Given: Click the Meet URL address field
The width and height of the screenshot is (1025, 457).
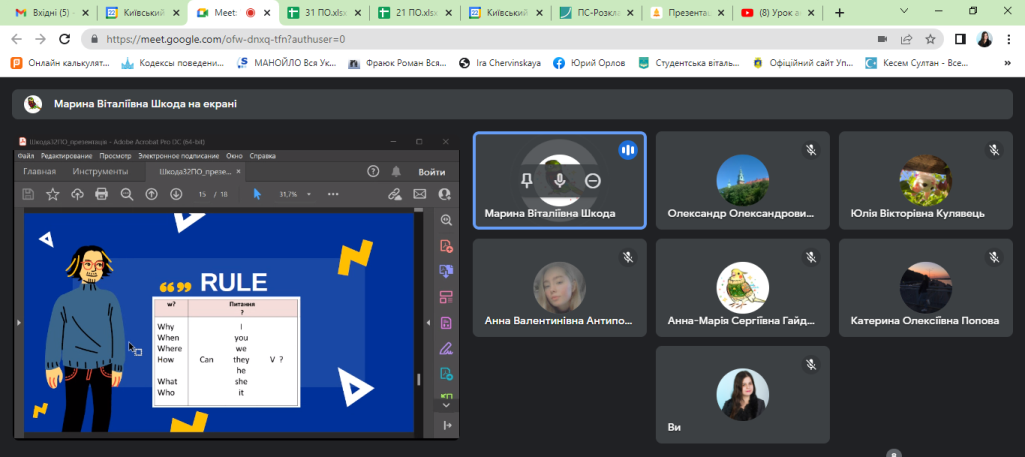Looking at the screenshot, I should pyautogui.click(x=400, y=39).
